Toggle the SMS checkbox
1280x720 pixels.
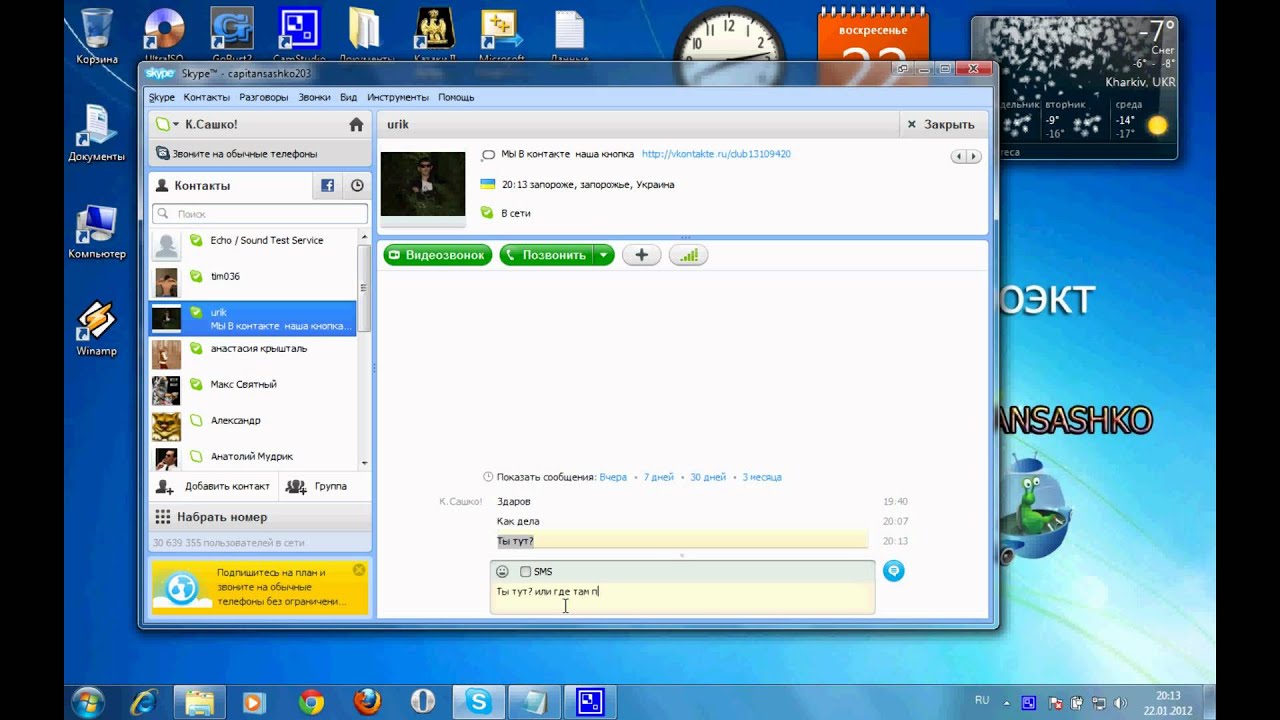525,572
